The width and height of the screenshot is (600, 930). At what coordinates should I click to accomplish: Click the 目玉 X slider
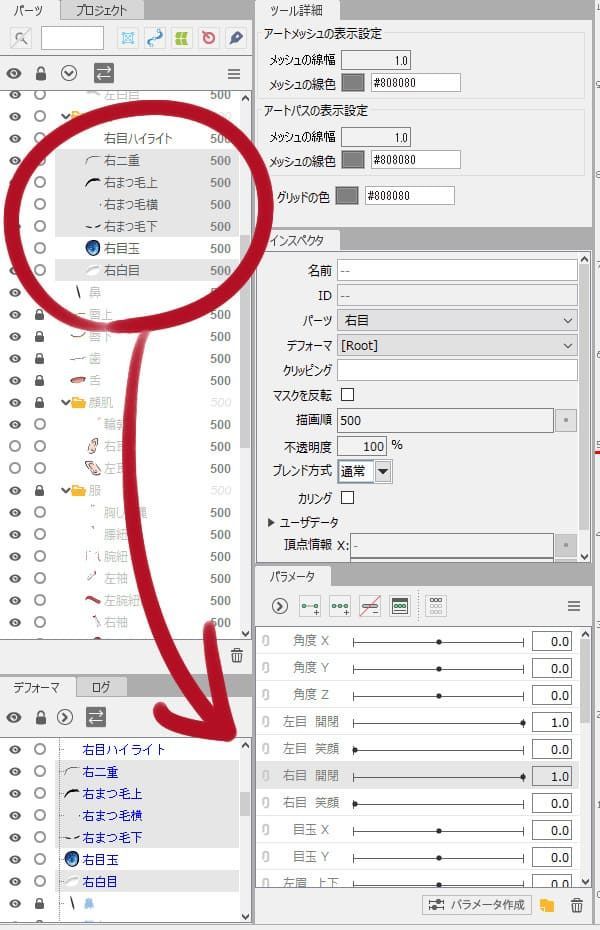[439, 830]
